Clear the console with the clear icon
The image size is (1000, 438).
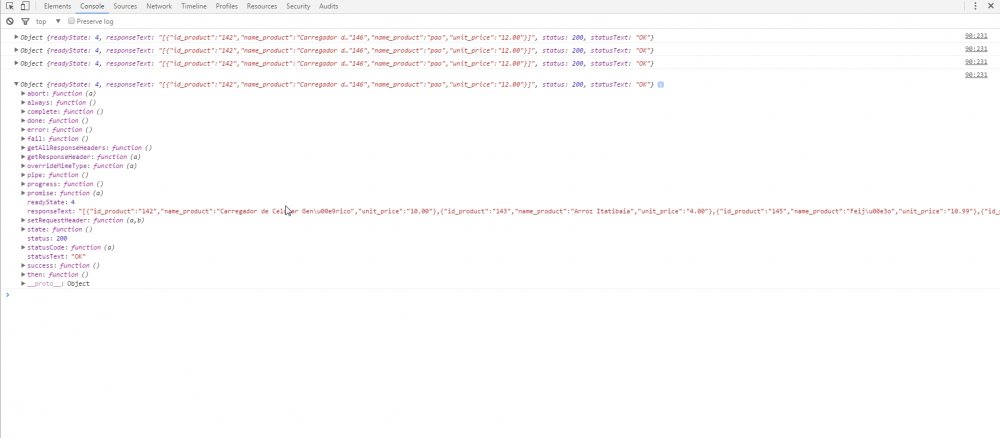point(10,20)
